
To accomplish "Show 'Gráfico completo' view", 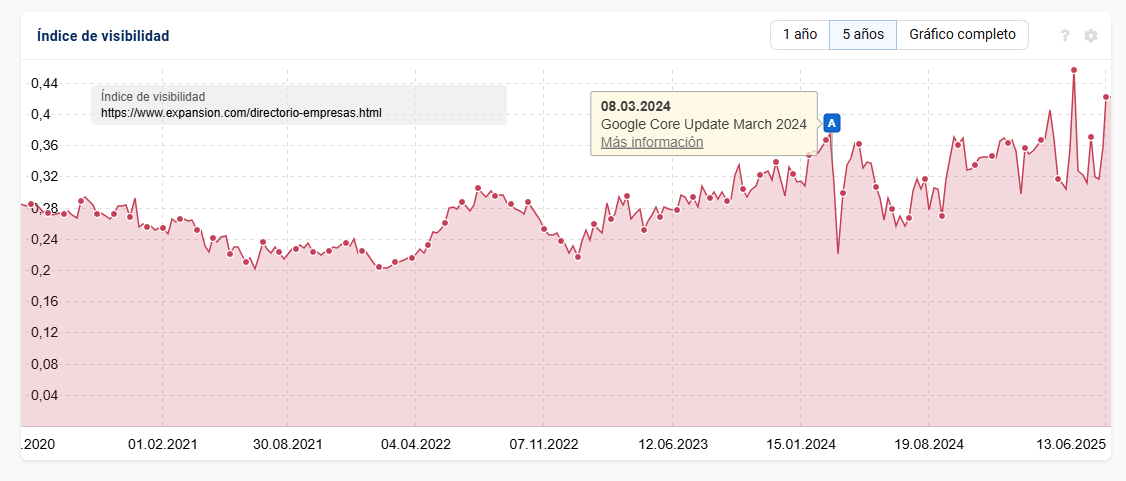I will coord(962,35).
